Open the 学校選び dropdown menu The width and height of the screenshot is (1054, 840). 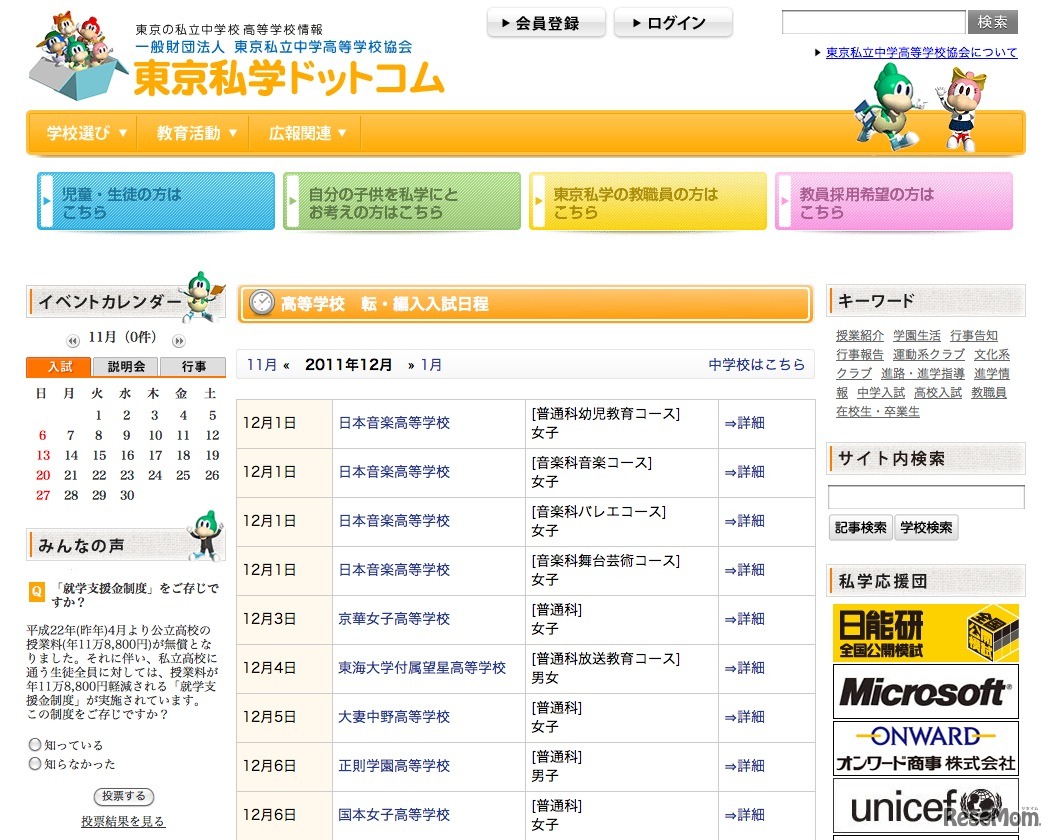[83, 131]
